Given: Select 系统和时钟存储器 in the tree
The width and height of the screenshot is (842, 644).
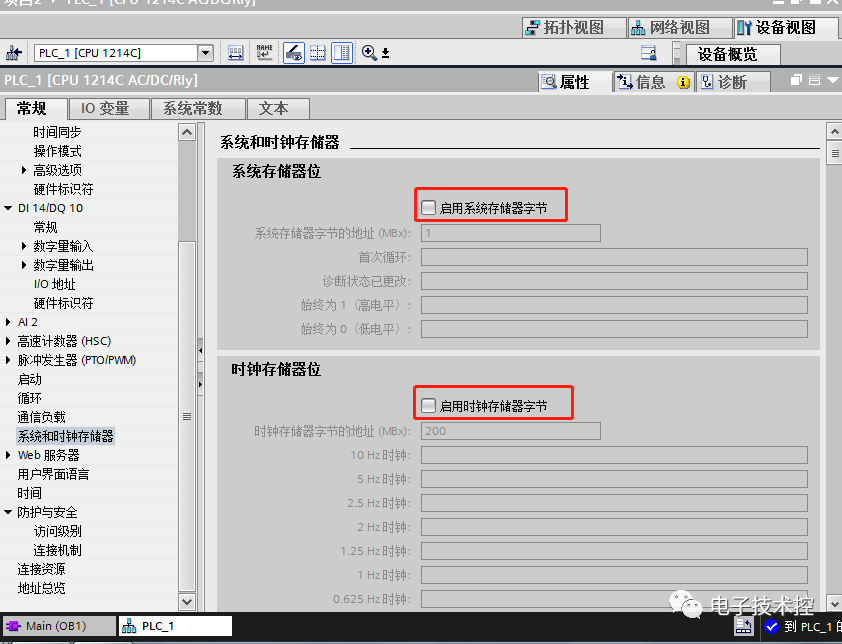Looking at the screenshot, I should [66, 436].
